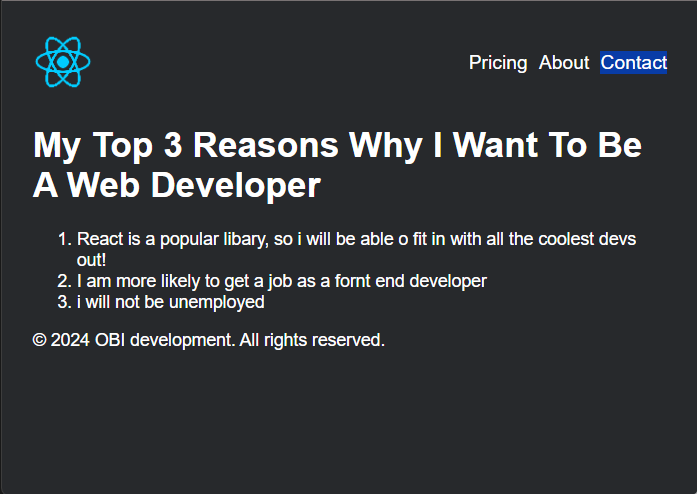Click the list number 1 marker
Viewport: 697px width, 494px height.
tap(64, 239)
